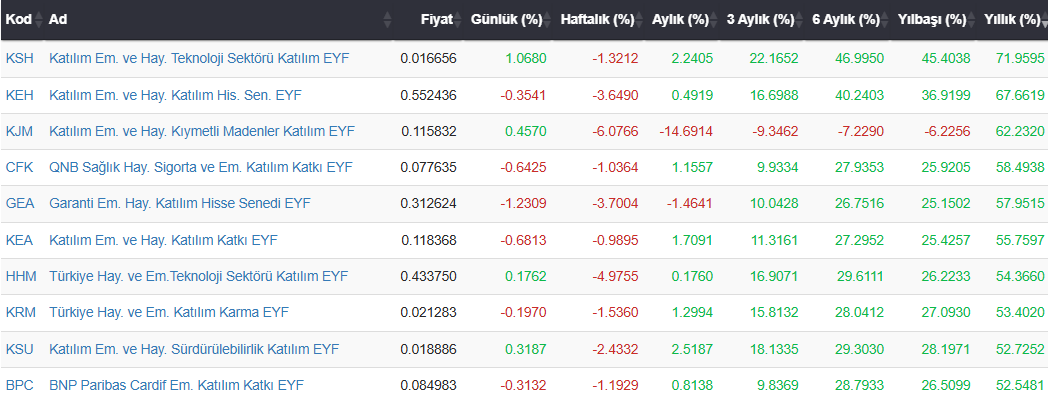Sort table by Kod column

pos(21,20)
